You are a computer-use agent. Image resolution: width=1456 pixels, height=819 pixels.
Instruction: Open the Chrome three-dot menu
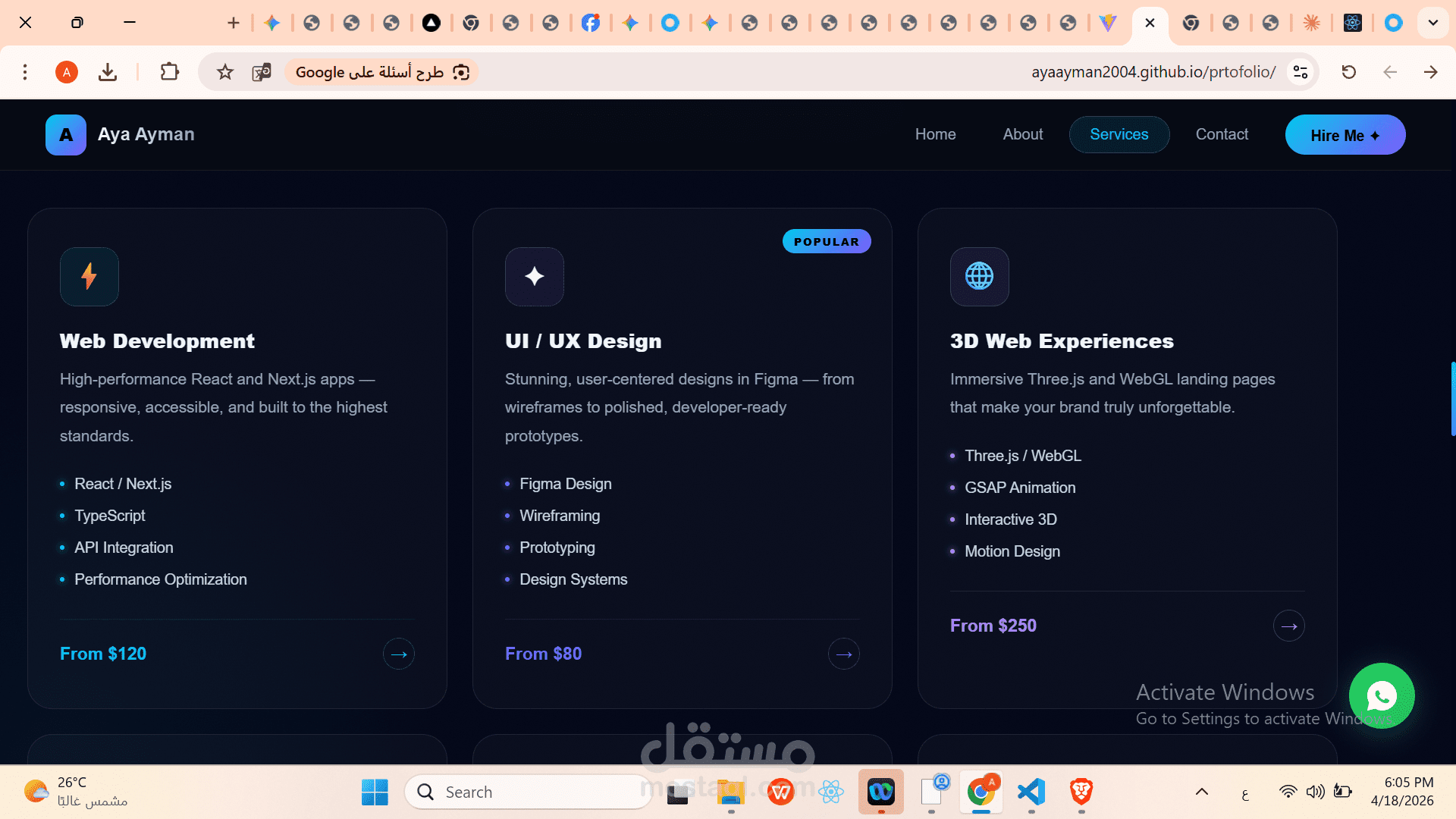[25, 72]
